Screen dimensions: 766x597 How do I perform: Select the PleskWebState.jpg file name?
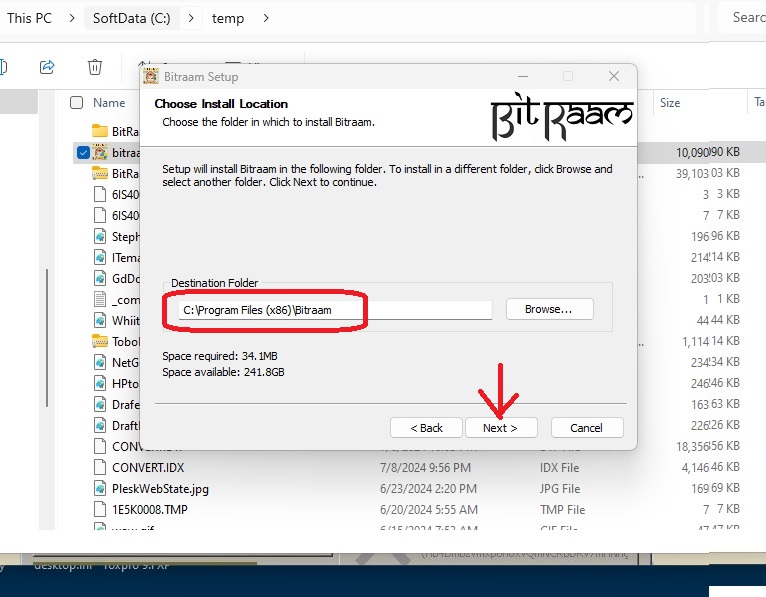pyautogui.click(x=160, y=489)
